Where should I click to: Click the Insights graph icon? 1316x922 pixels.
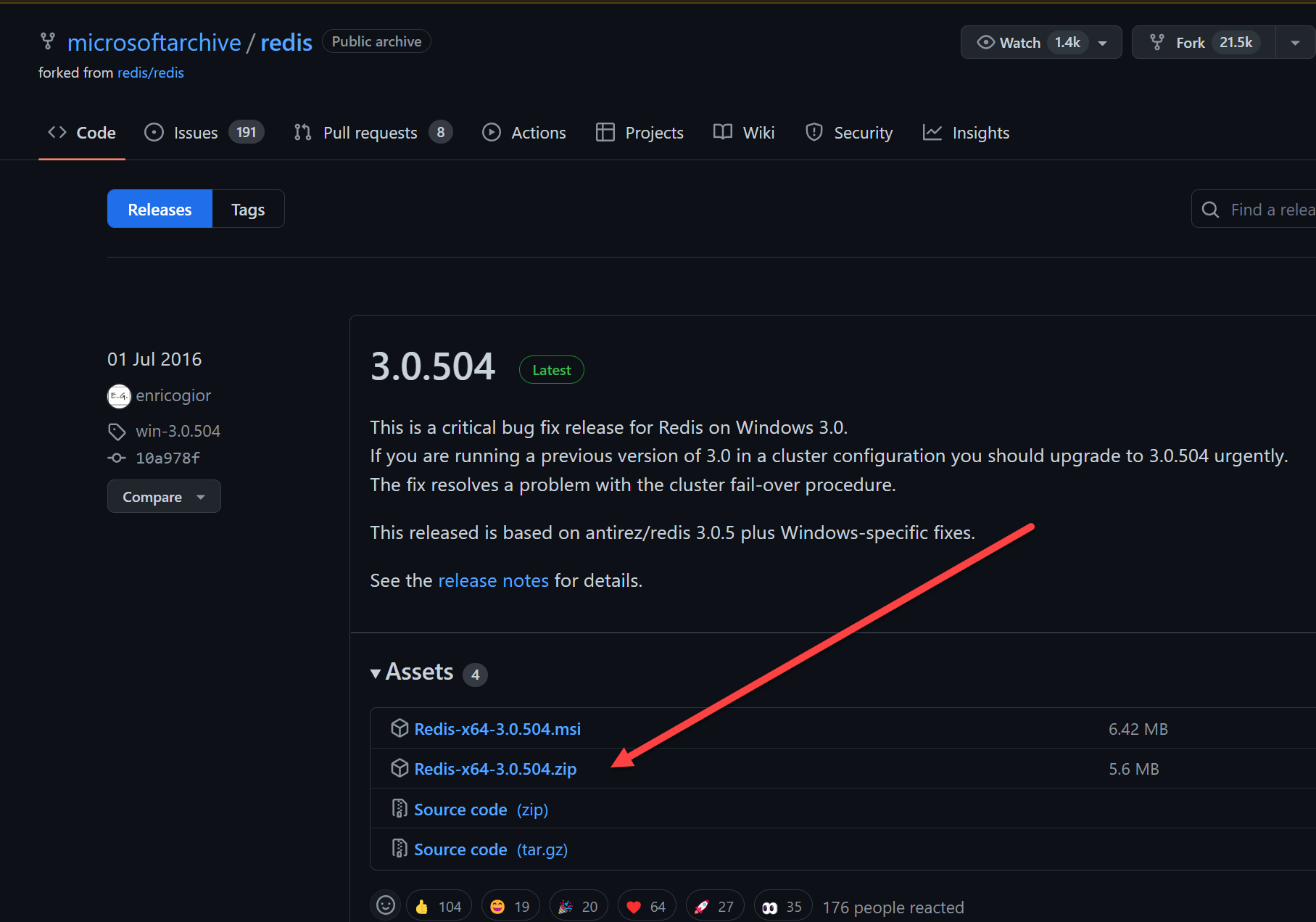[932, 132]
